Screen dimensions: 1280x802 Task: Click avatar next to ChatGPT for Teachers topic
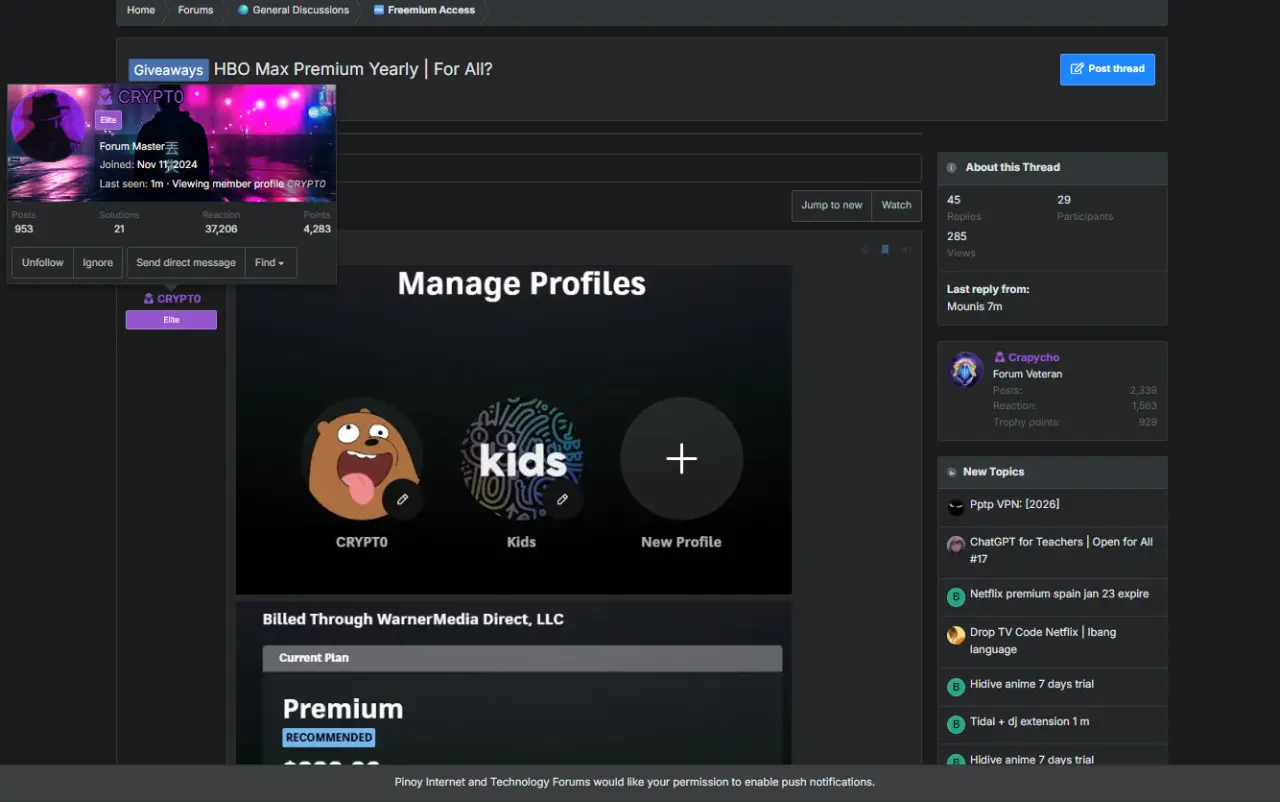956,545
